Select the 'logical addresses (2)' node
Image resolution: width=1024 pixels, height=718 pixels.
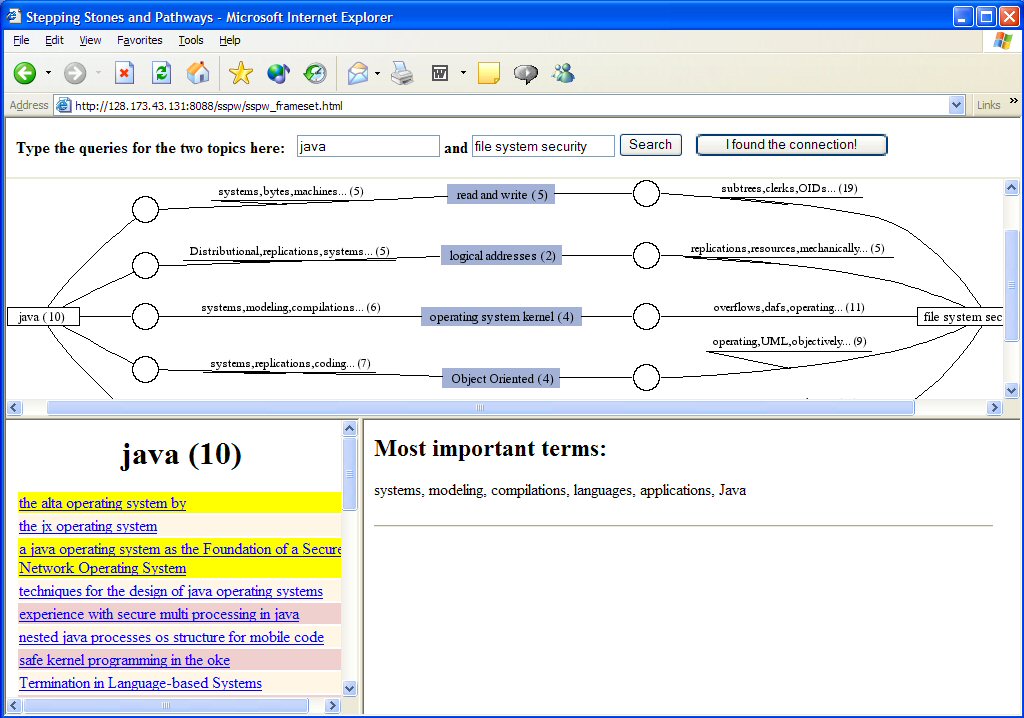tap(502, 255)
